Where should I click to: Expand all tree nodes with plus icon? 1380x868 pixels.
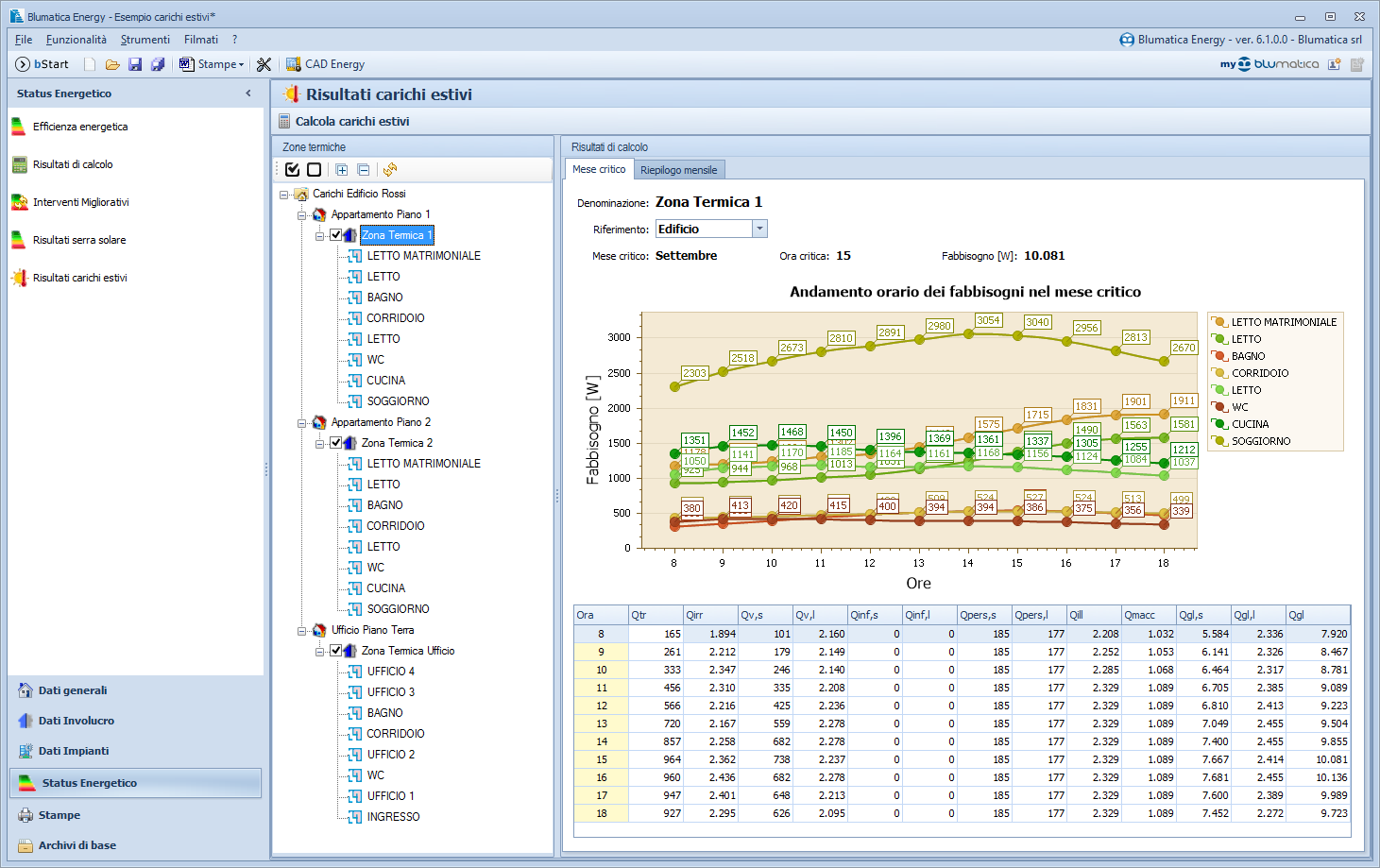click(x=342, y=170)
